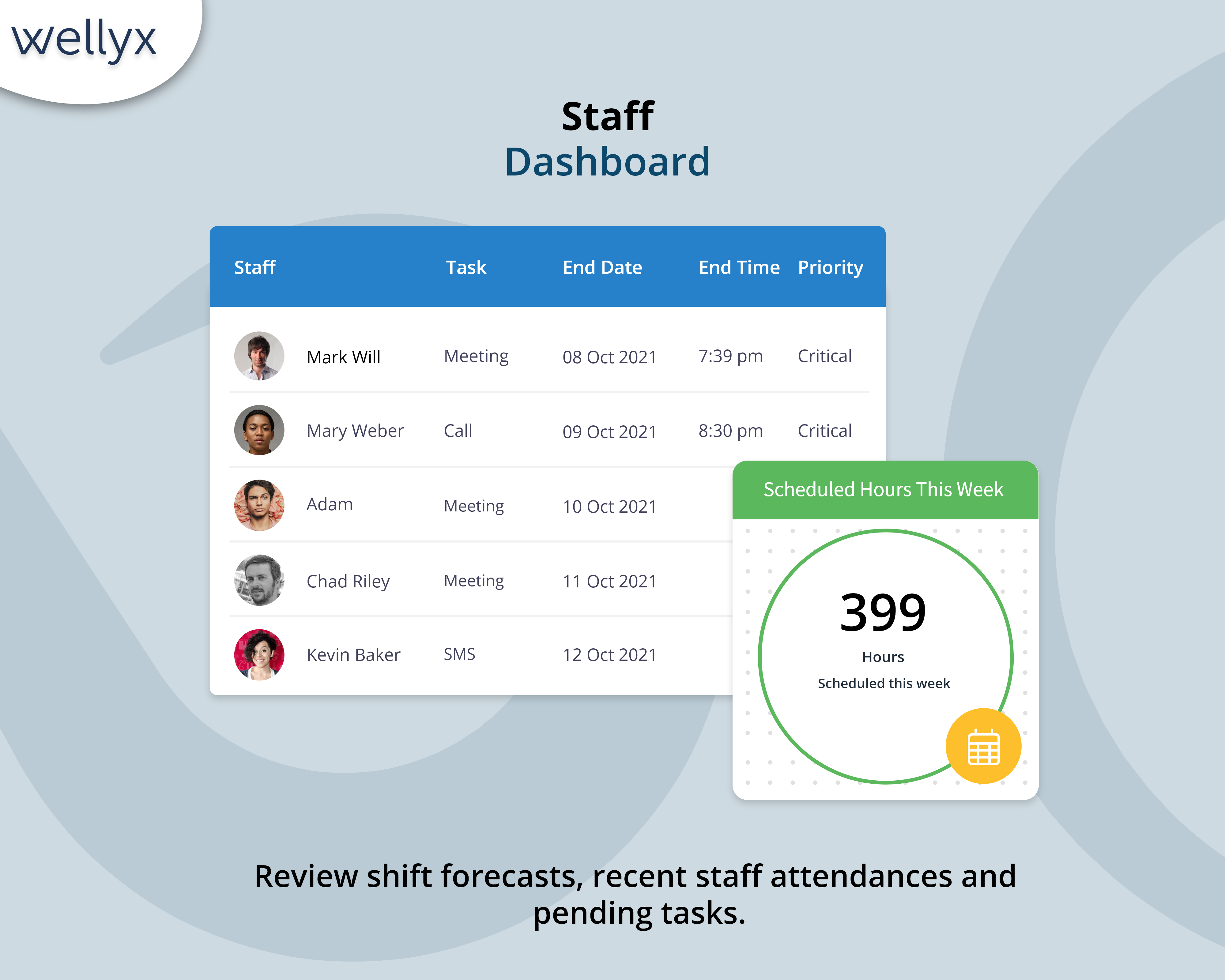Click the Chad Riley name

[348, 581]
